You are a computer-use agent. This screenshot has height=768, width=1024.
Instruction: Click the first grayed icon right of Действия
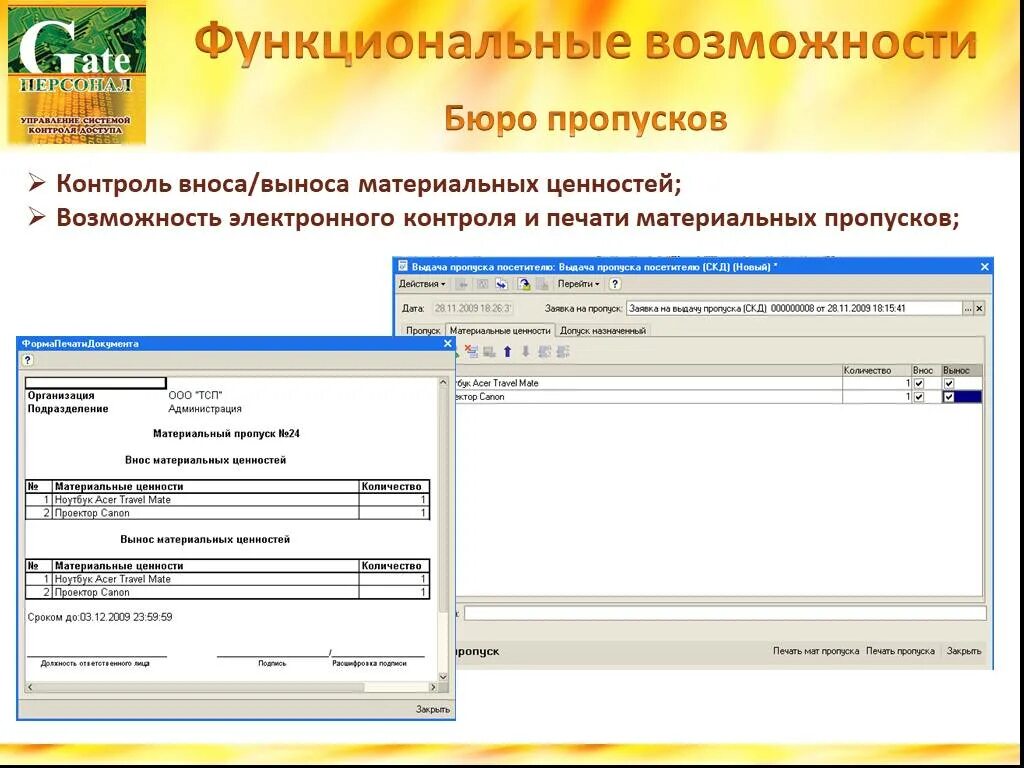pyautogui.click(x=462, y=284)
